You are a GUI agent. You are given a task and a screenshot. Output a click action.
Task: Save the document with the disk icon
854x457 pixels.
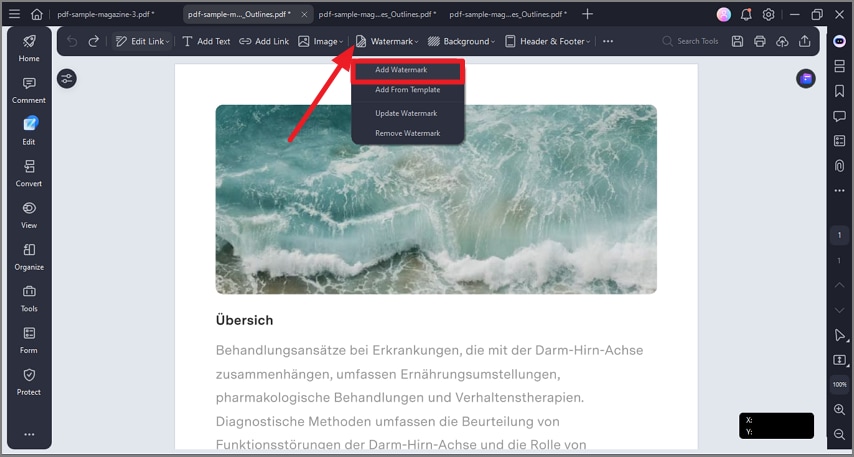tap(737, 41)
